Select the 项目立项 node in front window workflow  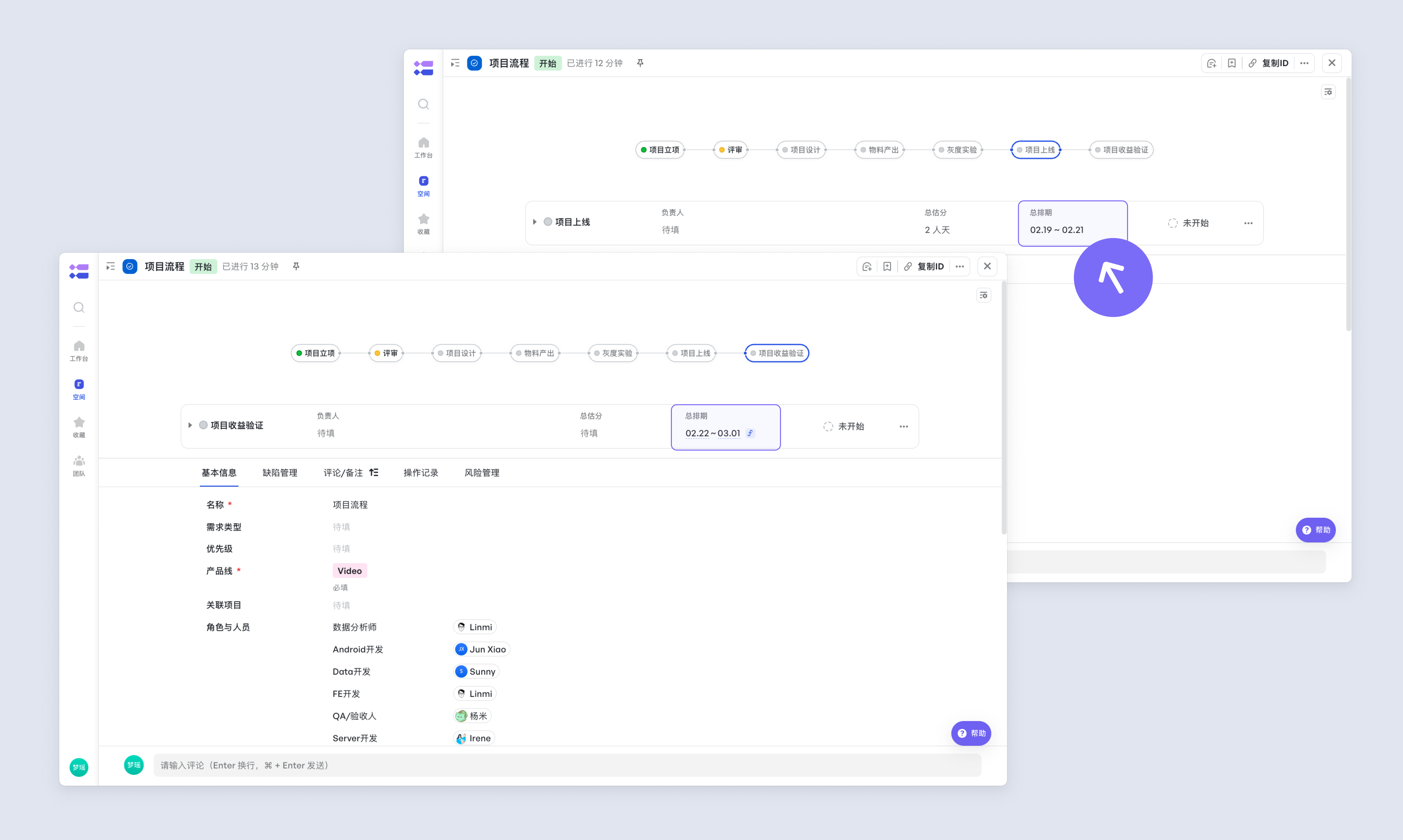pyautogui.click(x=315, y=353)
